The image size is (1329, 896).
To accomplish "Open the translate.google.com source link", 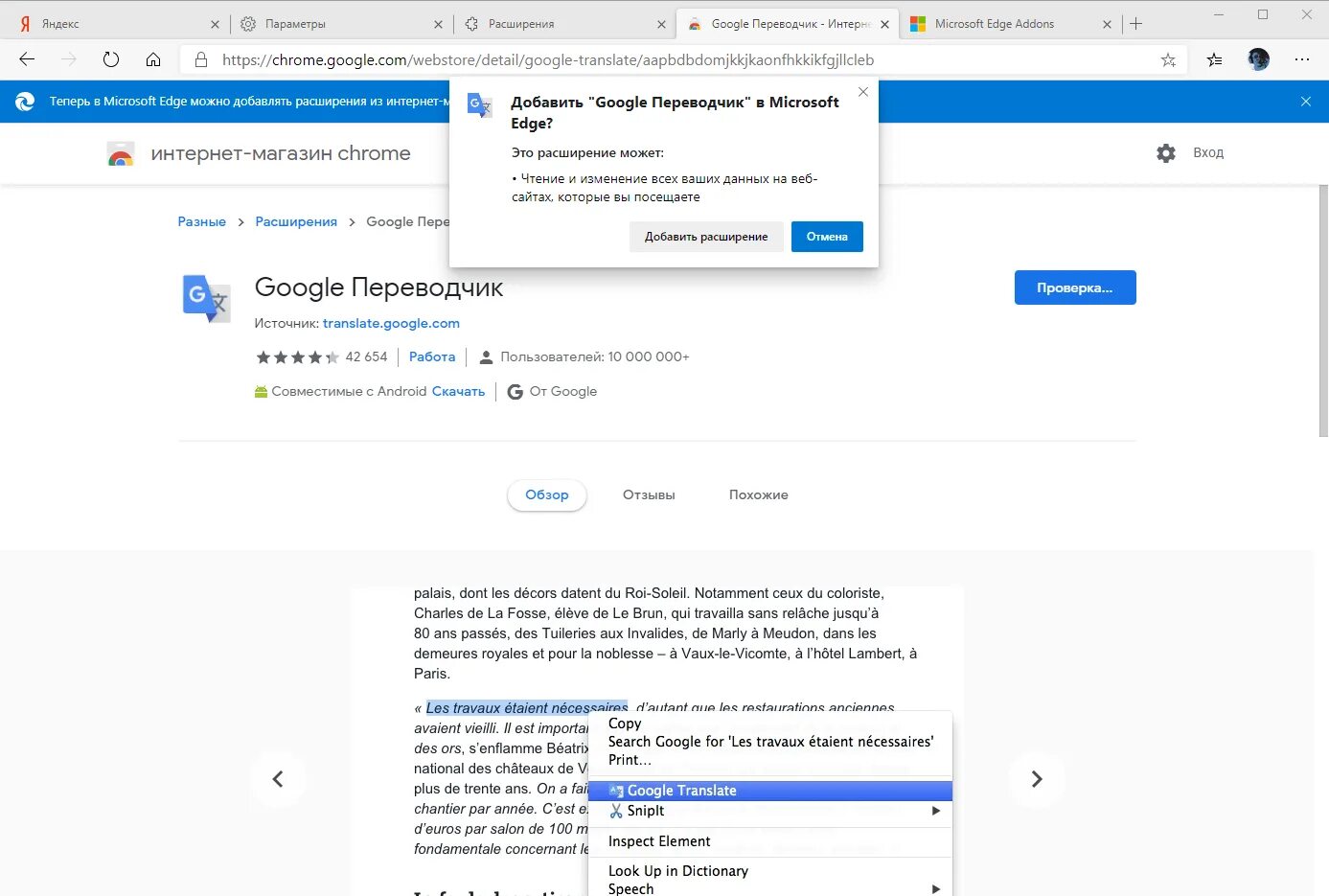I will point(391,324).
